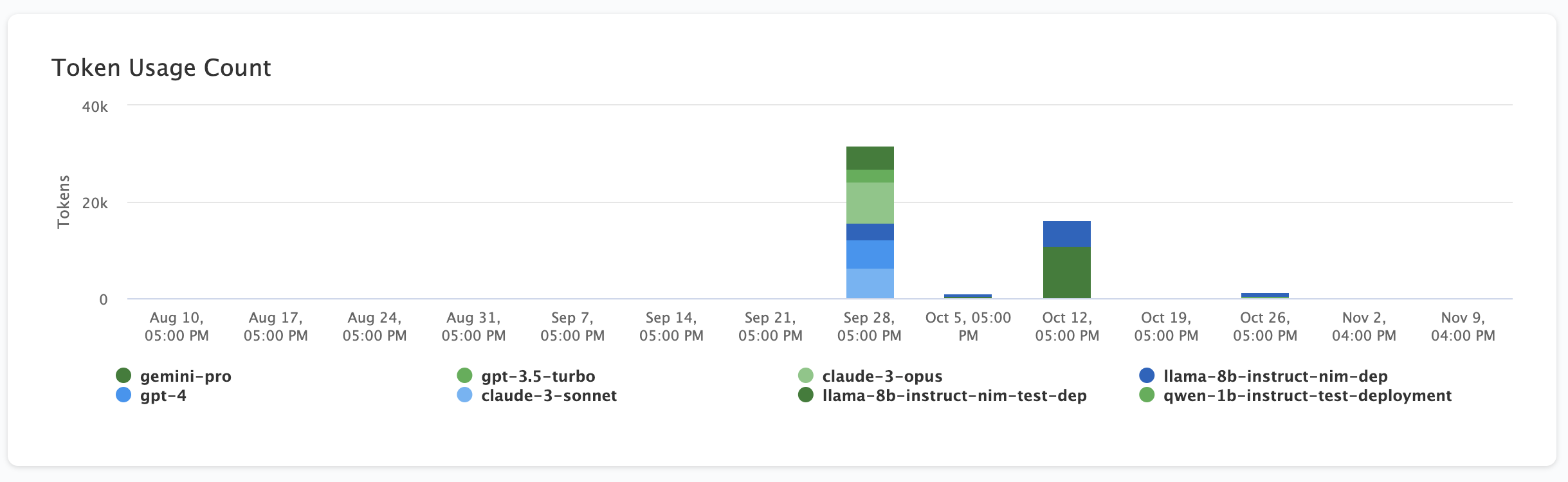The width and height of the screenshot is (1568, 482).
Task: Click the gemini-pro legend color dot
Action: tap(123, 375)
